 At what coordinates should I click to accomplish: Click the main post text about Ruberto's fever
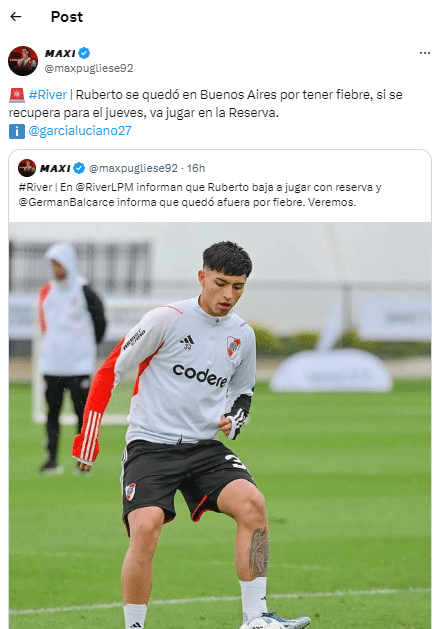206,103
